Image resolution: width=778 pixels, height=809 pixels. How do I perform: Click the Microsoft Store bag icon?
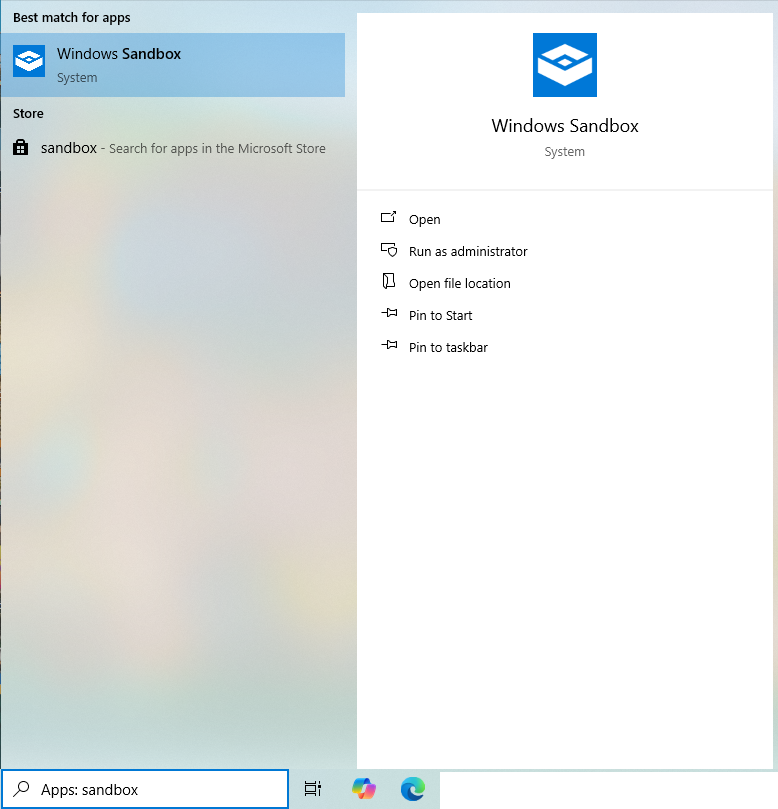(21, 148)
